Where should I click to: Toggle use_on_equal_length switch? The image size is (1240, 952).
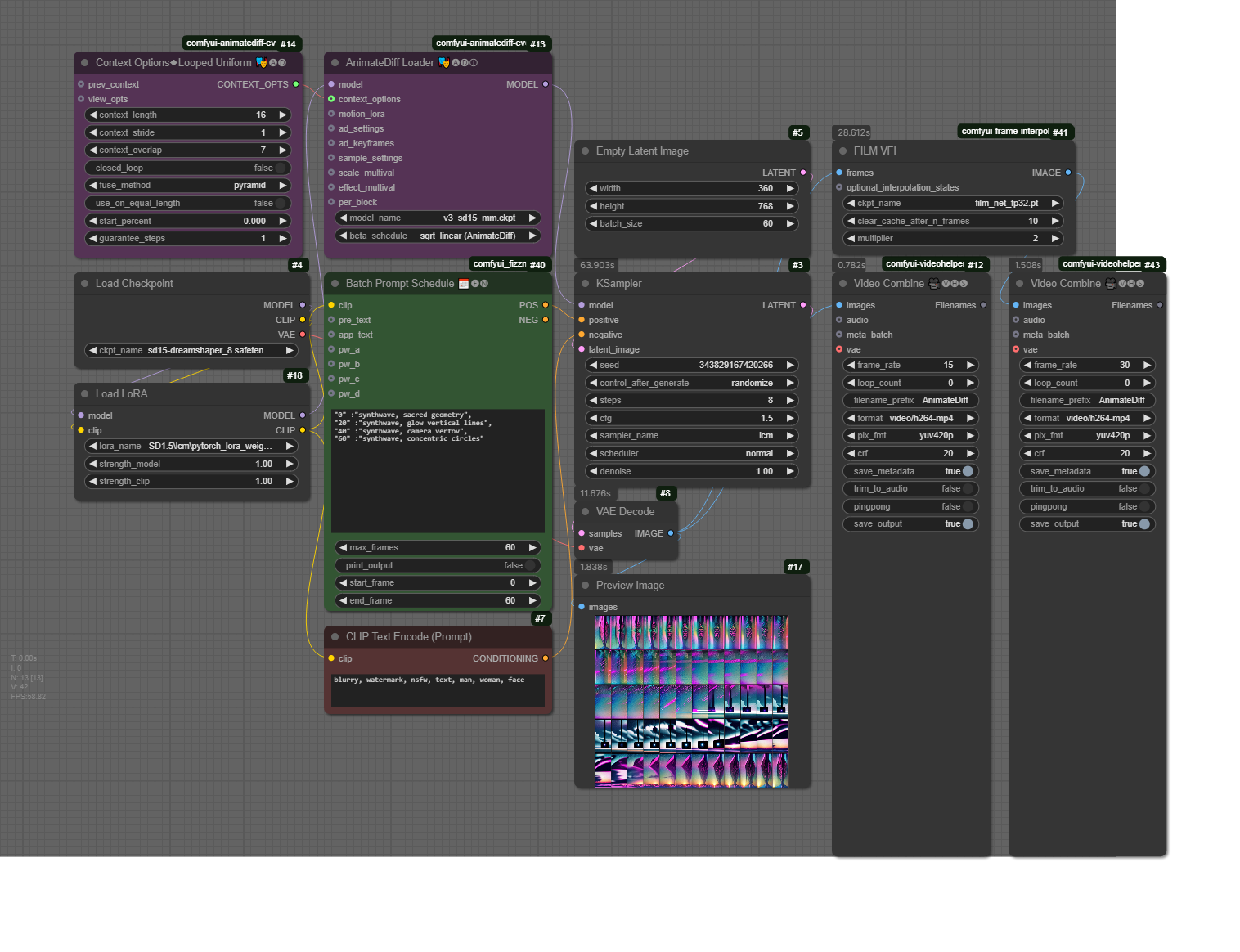(281, 203)
